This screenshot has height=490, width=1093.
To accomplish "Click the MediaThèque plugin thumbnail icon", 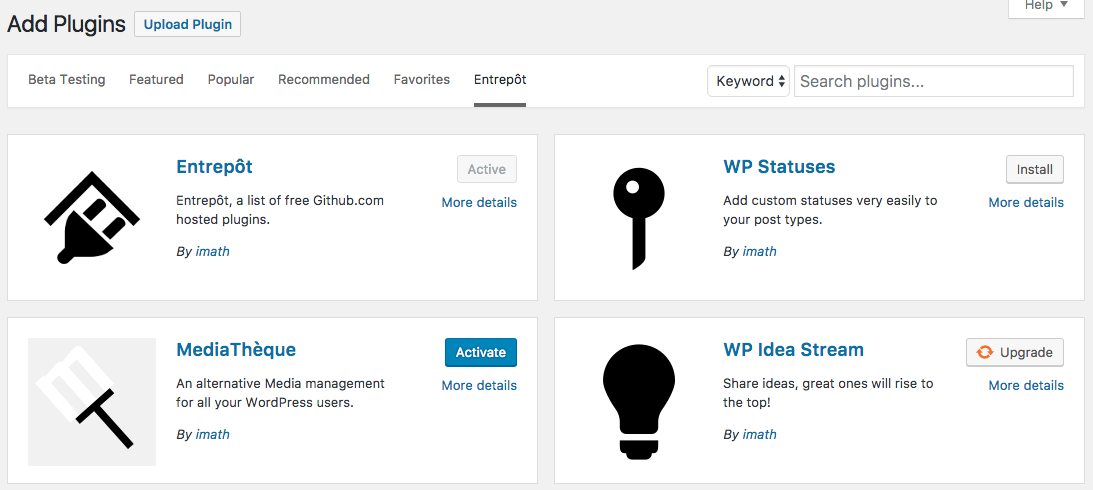I will 92,401.
